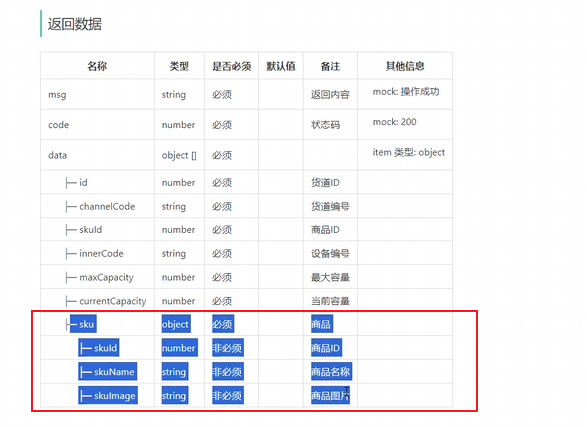Select the innerCode field name
Viewport: 587px width, 427px height.
[x=101, y=253]
